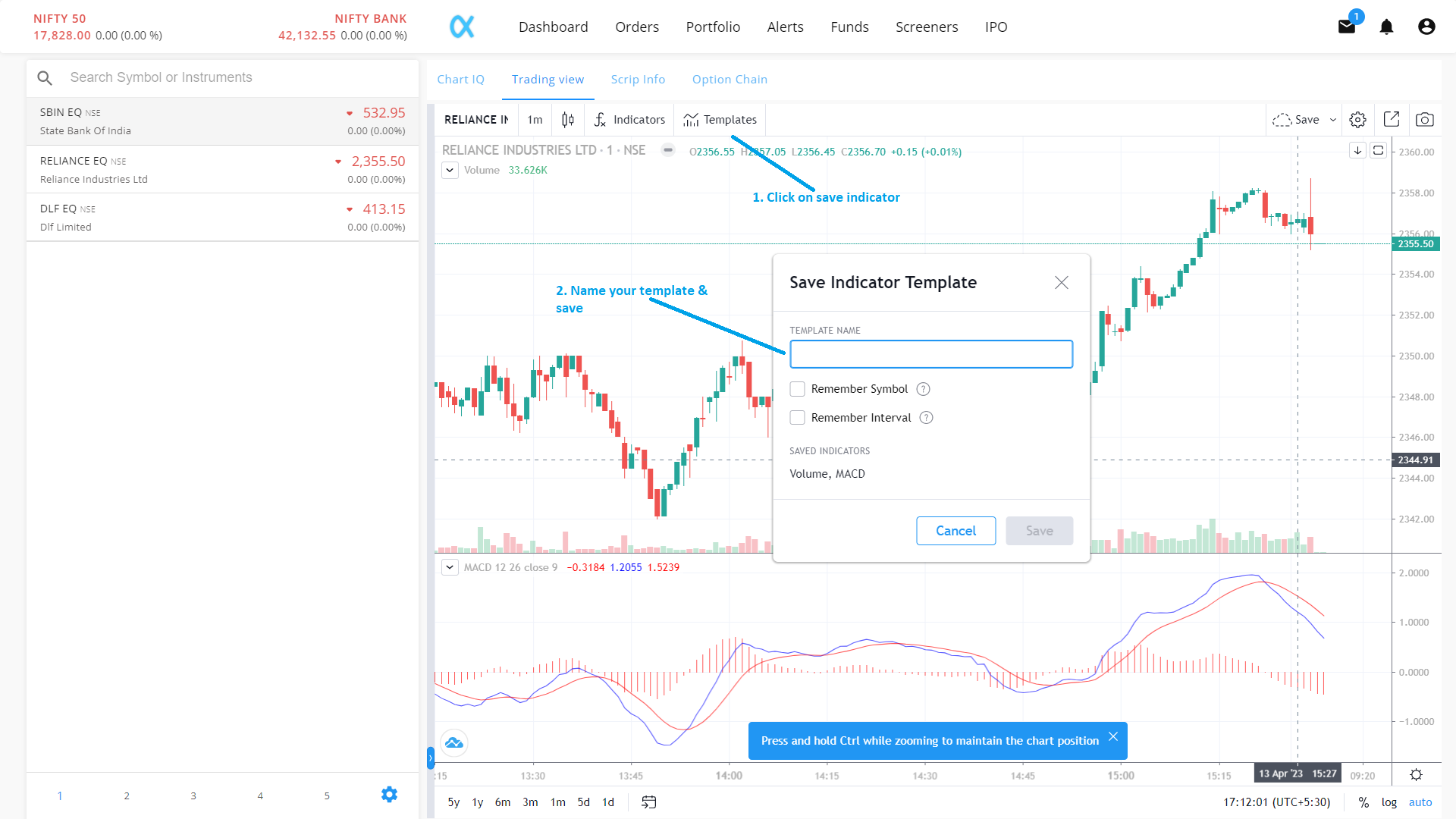
Task: Enable the Remember Symbol checkbox
Action: (x=797, y=388)
